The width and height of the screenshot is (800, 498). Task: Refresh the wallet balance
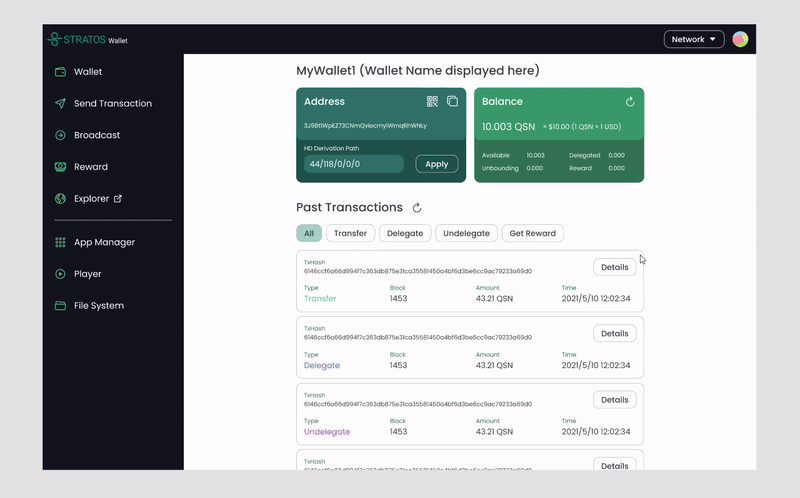click(630, 101)
